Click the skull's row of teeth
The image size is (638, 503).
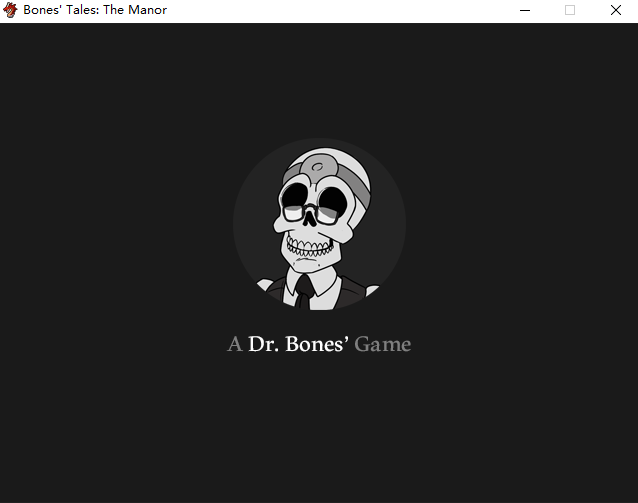coord(311,244)
